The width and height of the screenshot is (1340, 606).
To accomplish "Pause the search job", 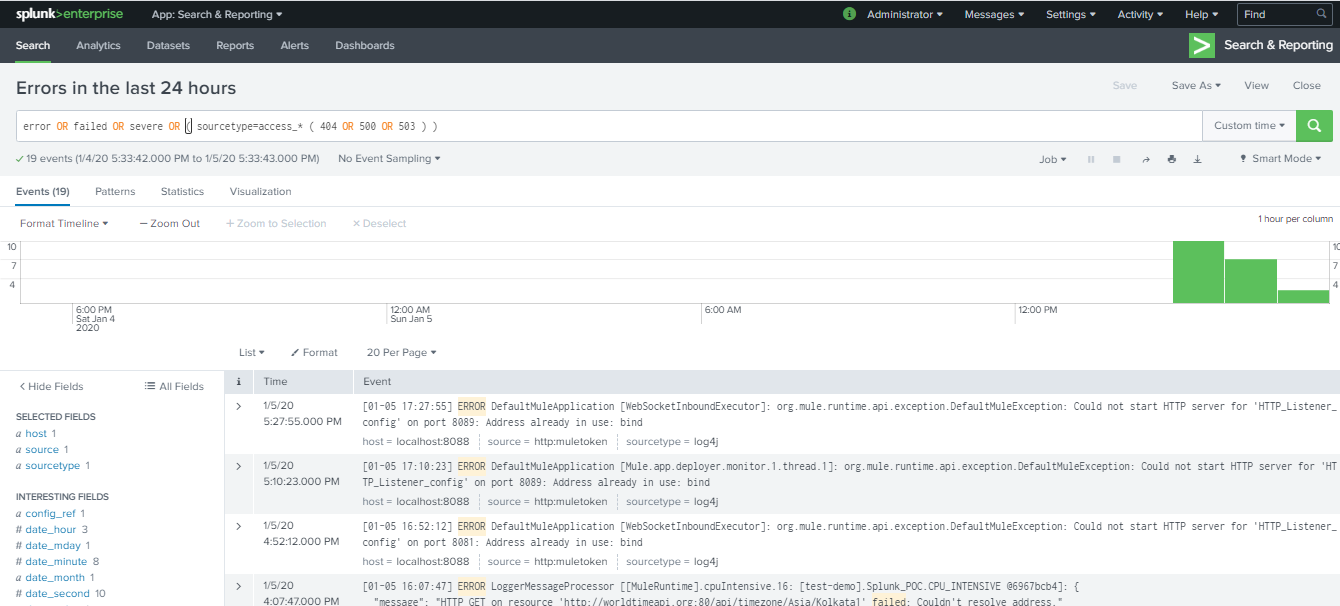I will click(1091, 159).
